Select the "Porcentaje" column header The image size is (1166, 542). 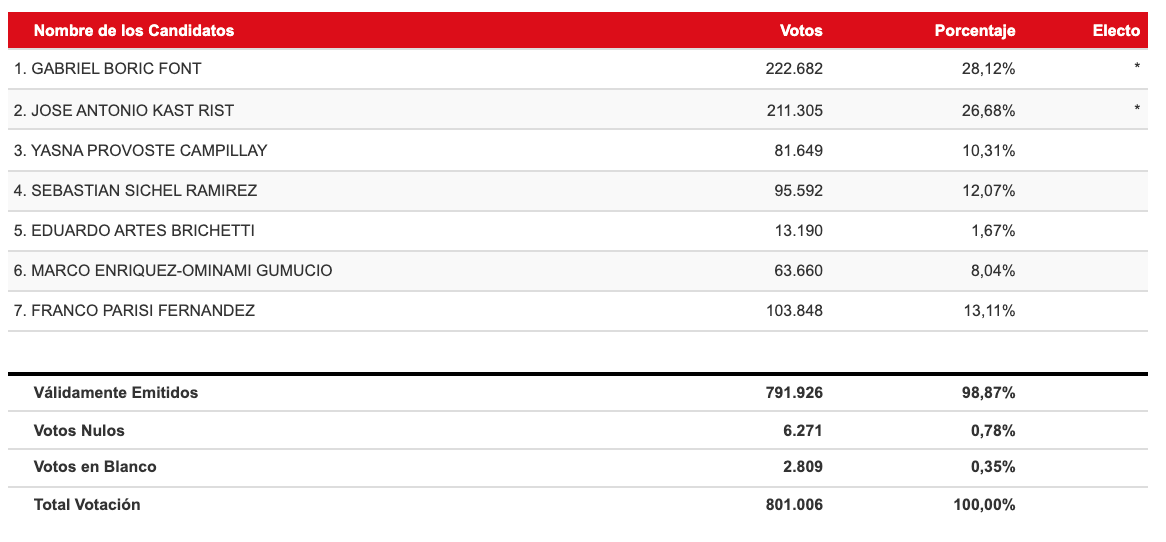974,30
